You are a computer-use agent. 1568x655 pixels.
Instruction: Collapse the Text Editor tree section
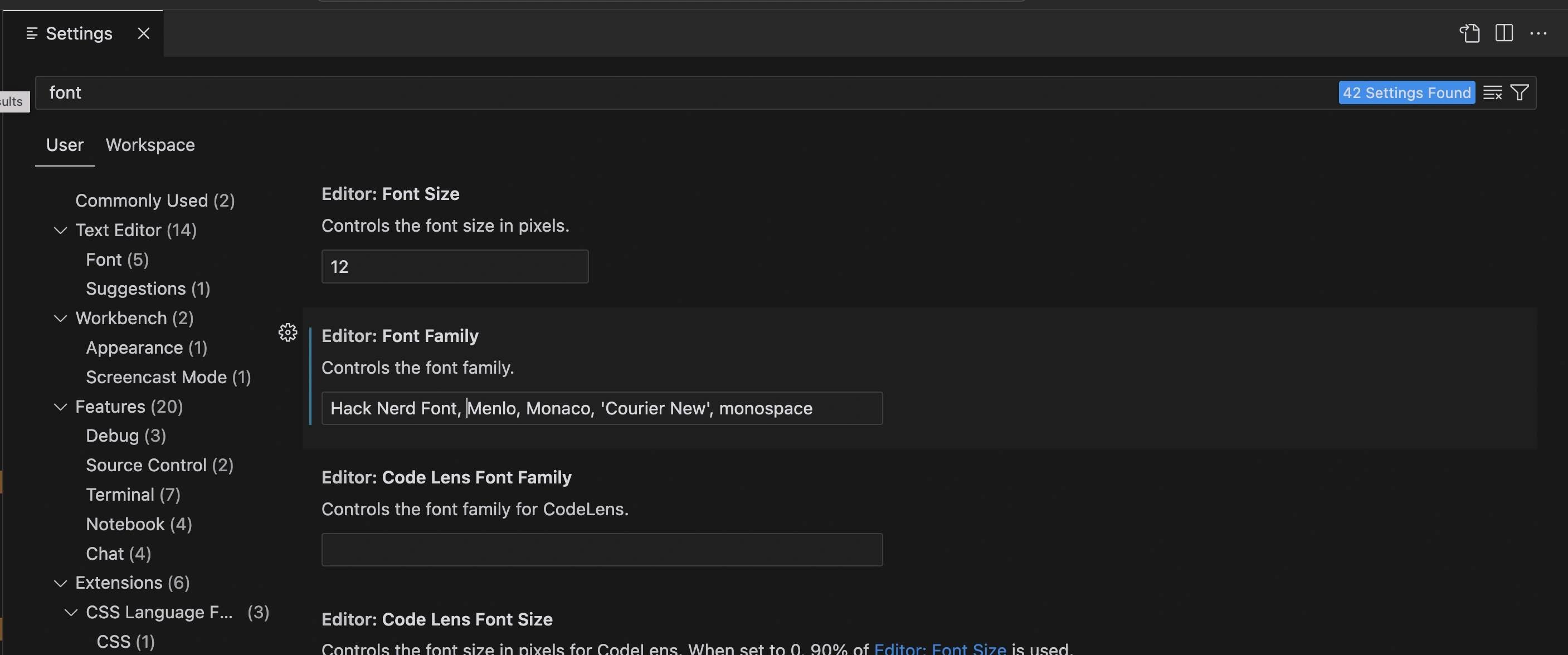pyautogui.click(x=60, y=231)
